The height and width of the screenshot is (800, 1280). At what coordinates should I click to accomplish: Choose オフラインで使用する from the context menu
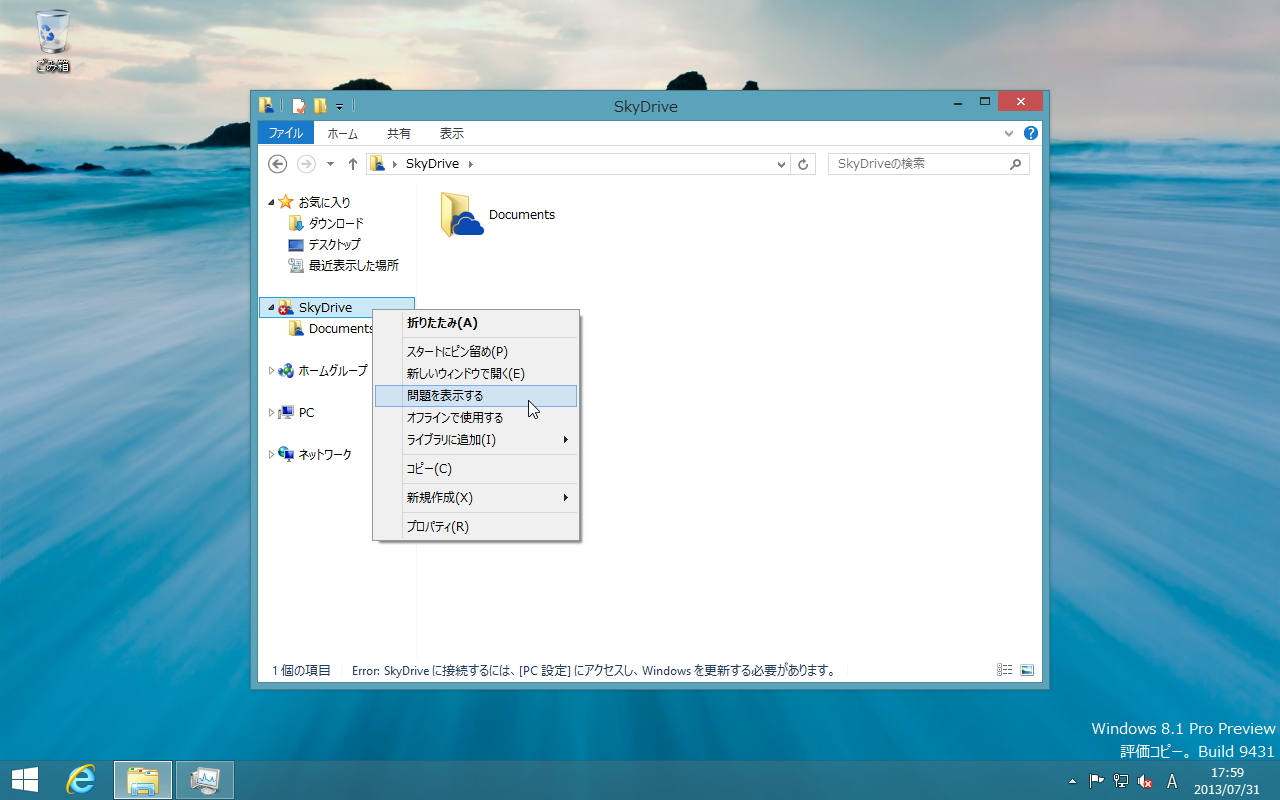(x=476, y=418)
